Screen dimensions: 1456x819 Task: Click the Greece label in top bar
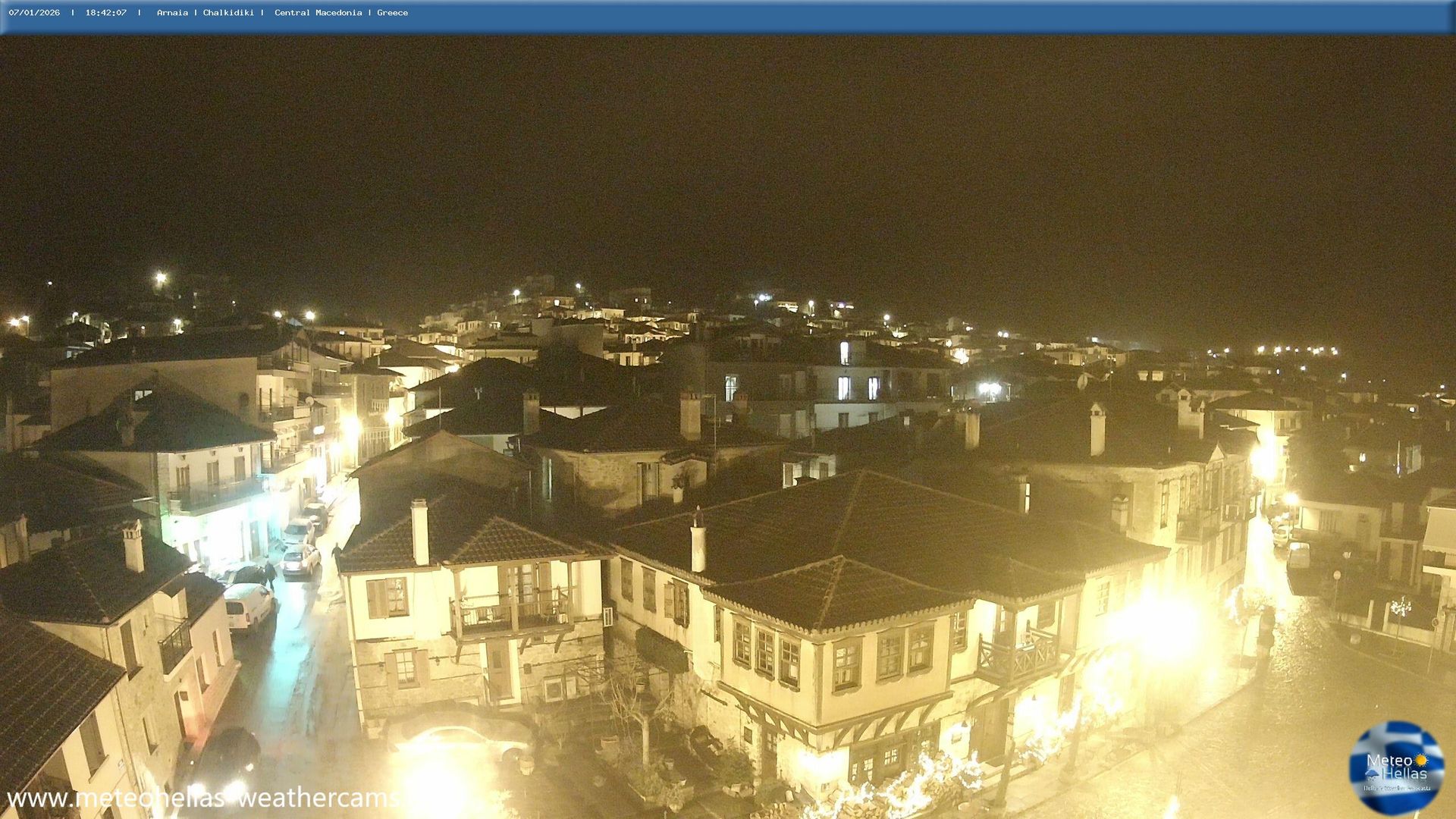coord(392,13)
